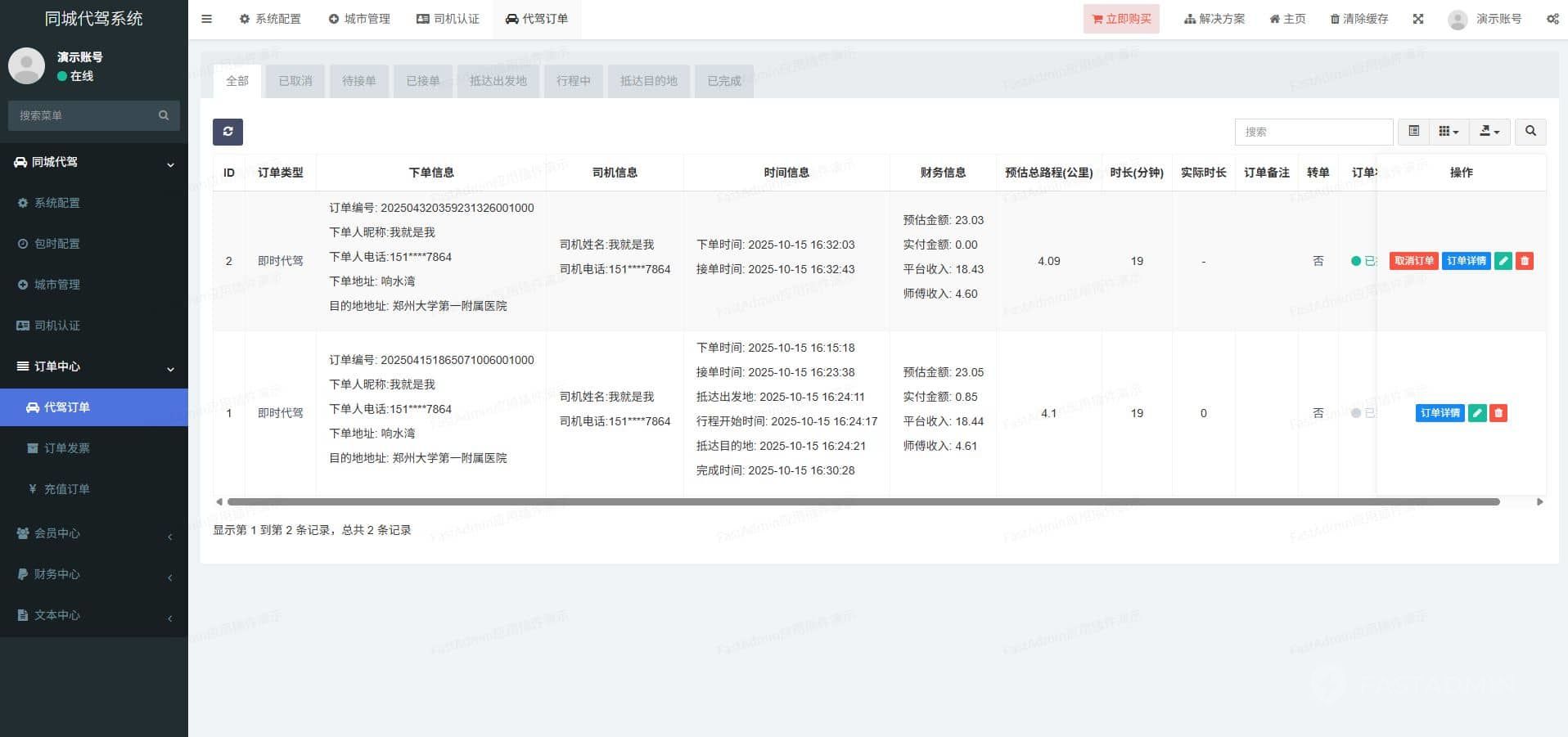Go to 主页 home link

coord(1287,19)
